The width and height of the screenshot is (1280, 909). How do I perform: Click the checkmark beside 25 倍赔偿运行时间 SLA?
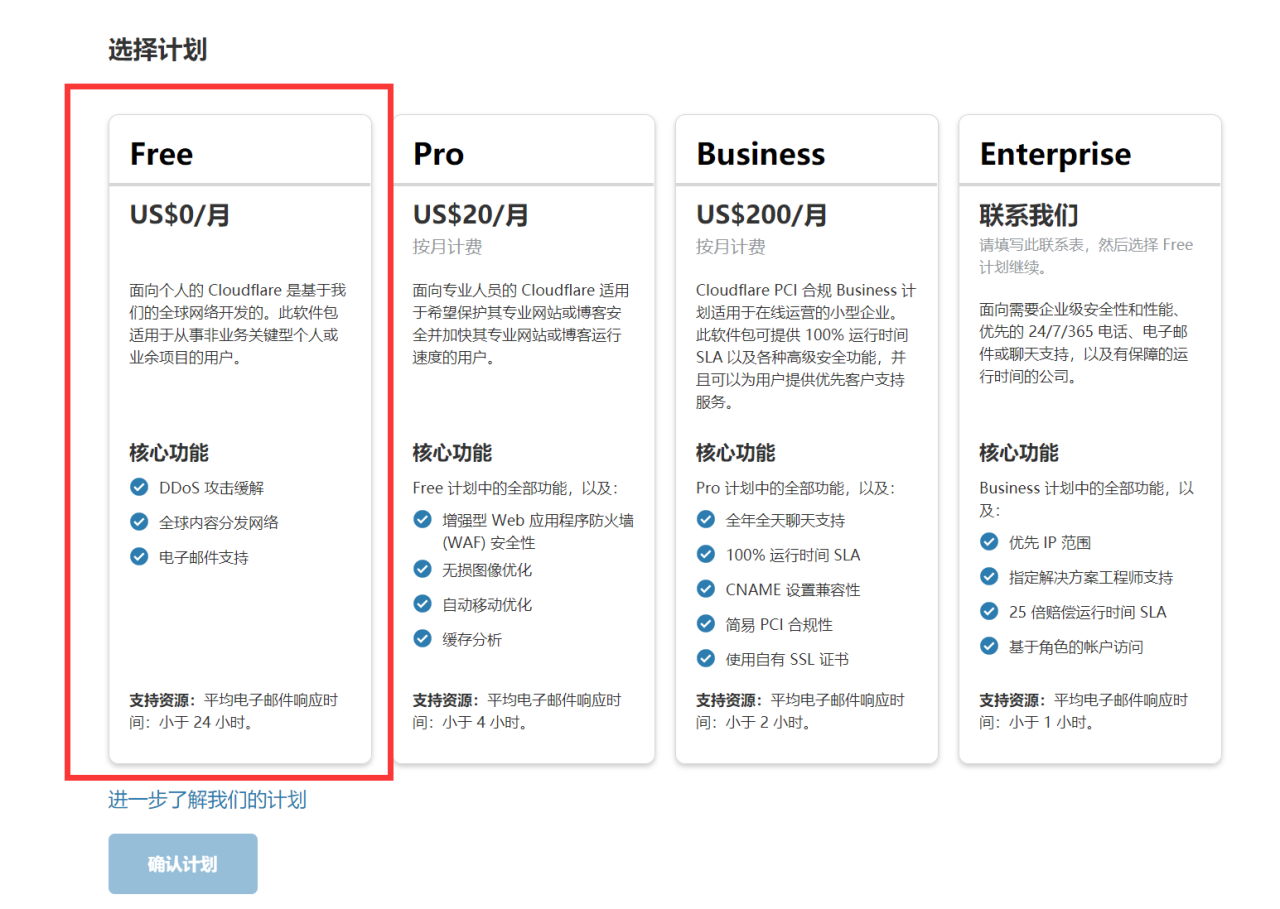[x=989, y=611]
